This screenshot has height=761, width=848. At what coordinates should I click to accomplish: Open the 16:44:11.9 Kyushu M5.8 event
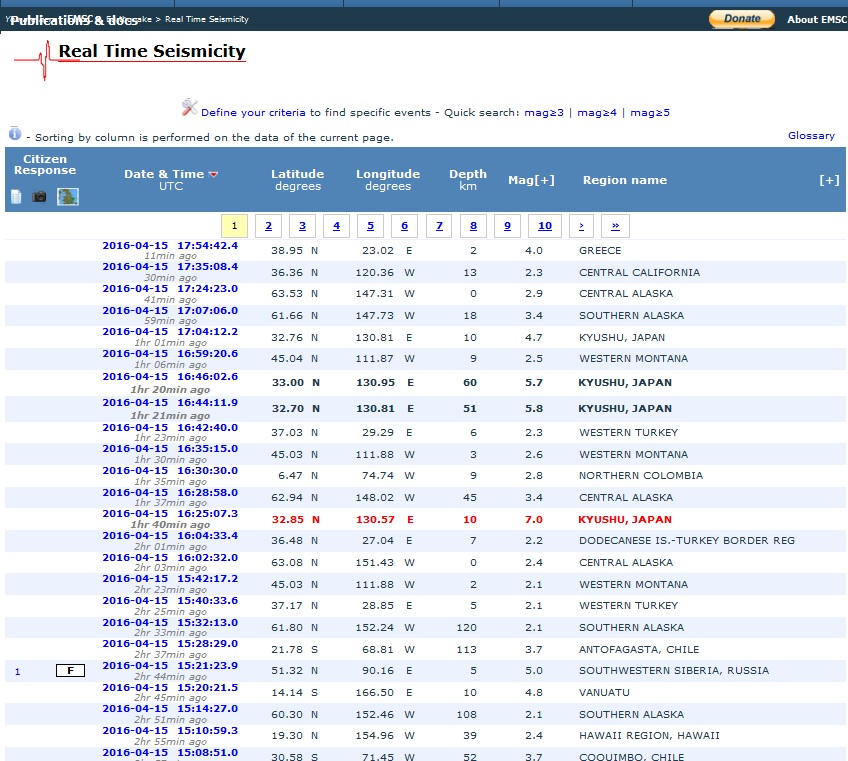[x=170, y=402]
